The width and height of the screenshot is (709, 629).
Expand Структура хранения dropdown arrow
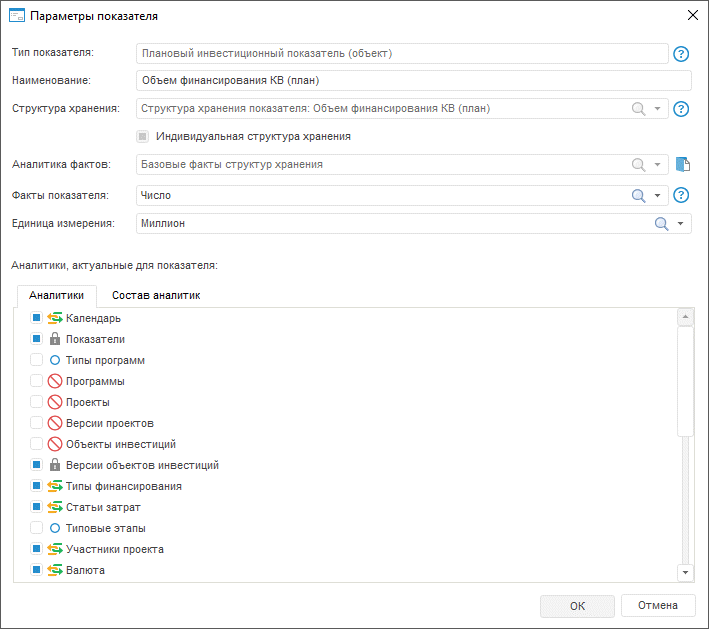(x=658, y=109)
